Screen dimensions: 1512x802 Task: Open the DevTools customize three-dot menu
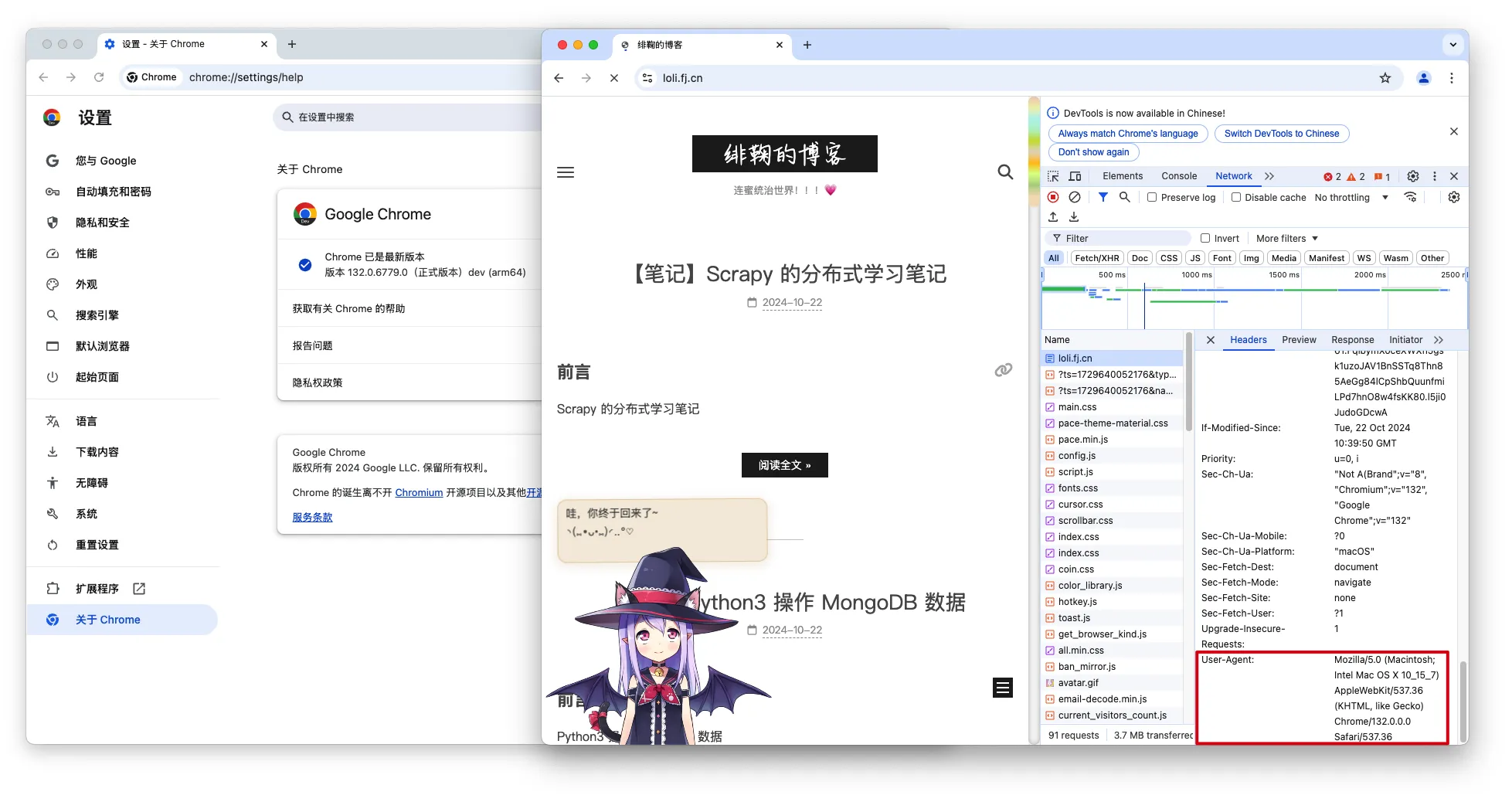point(1435,176)
